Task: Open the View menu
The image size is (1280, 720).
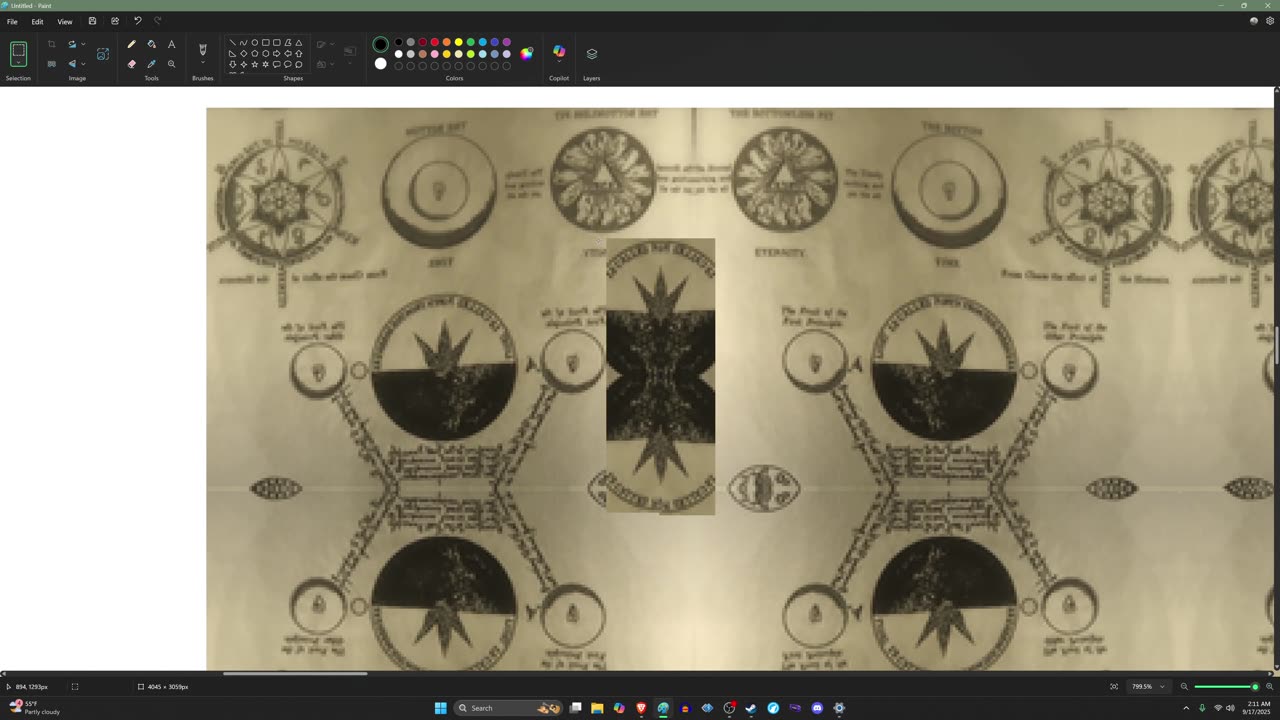Action: click(x=65, y=21)
